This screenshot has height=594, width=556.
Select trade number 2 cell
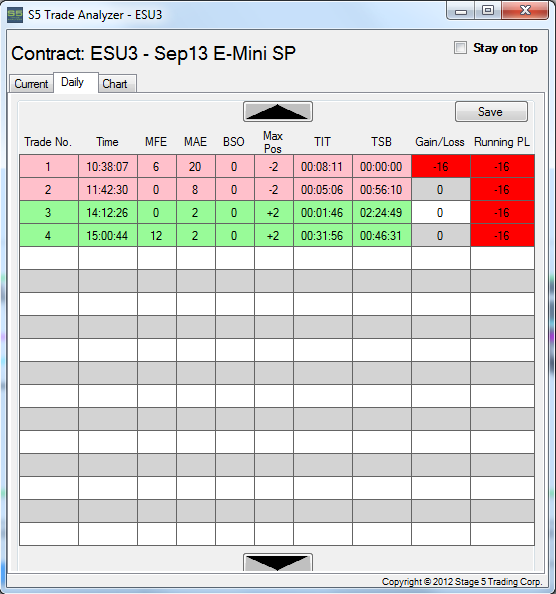click(49, 189)
